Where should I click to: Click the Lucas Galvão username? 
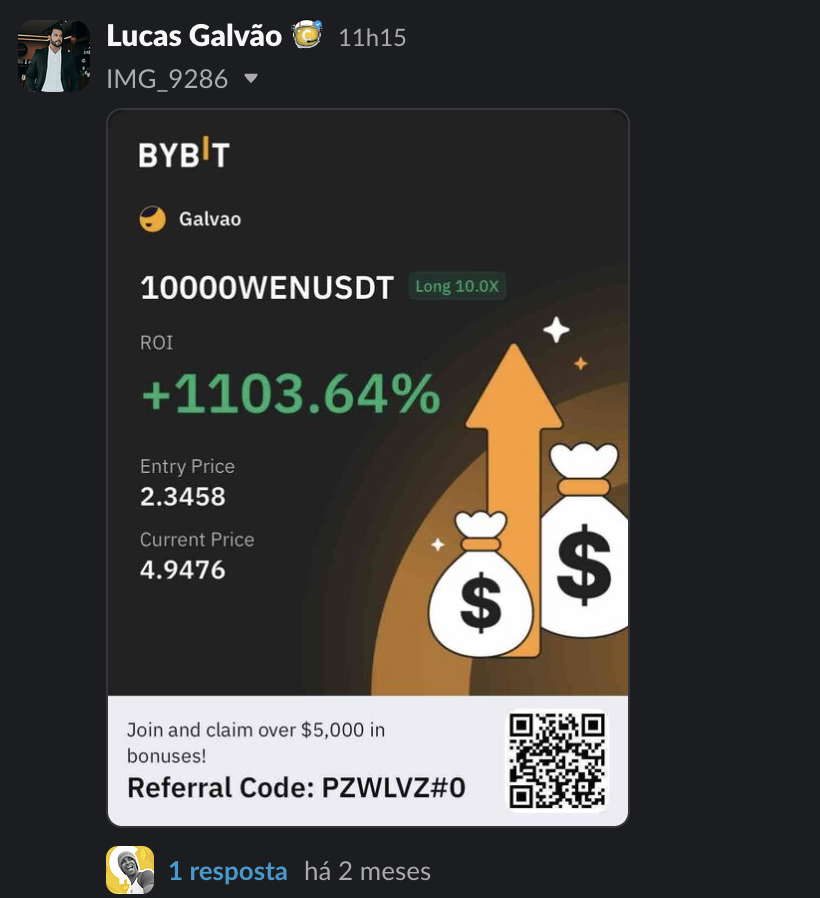tap(194, 36)
